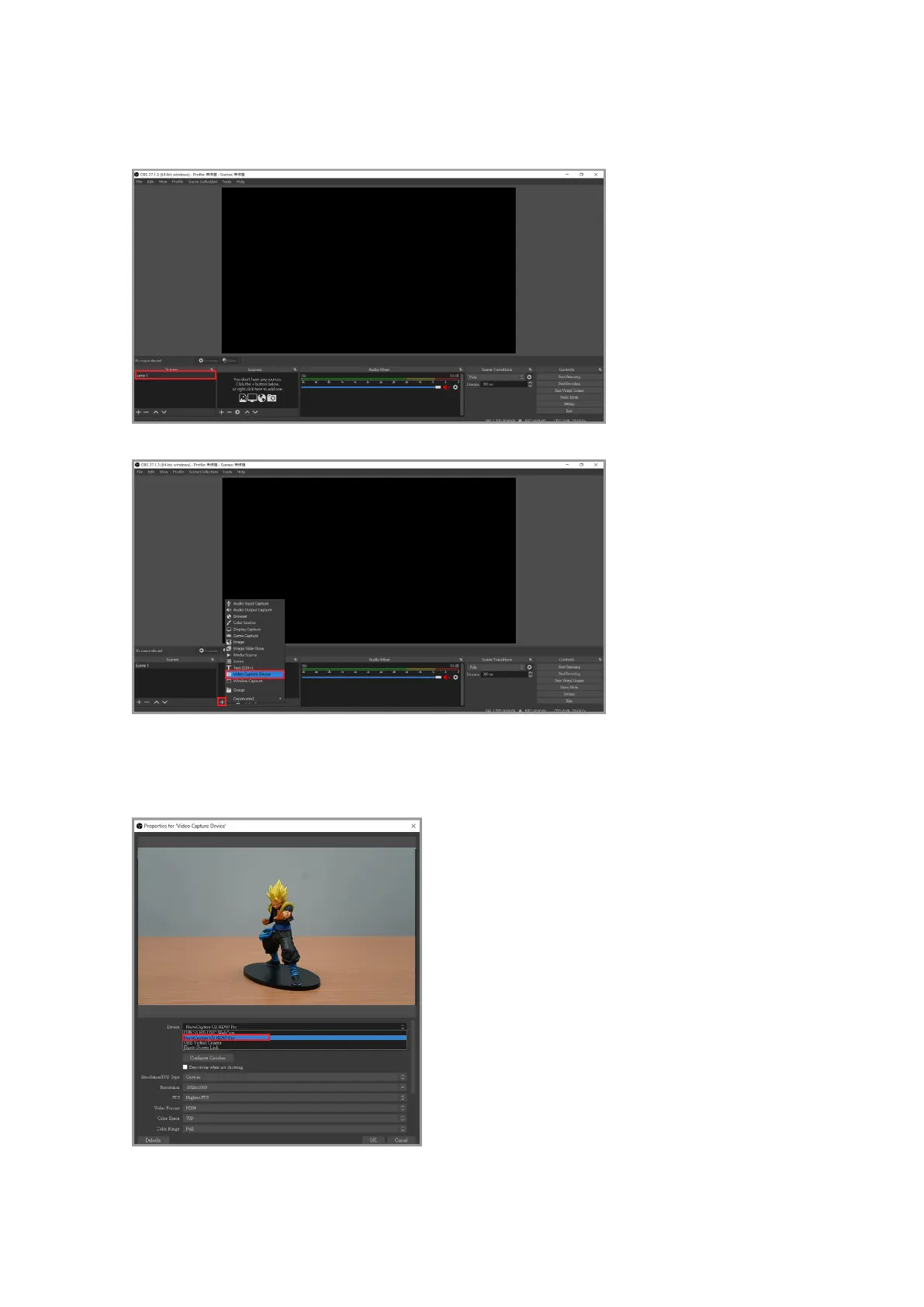Choose Browser from add-source menu
The height and width of the screenshot is (1307, 924).
pyautogui.click(x=254, y=616)
